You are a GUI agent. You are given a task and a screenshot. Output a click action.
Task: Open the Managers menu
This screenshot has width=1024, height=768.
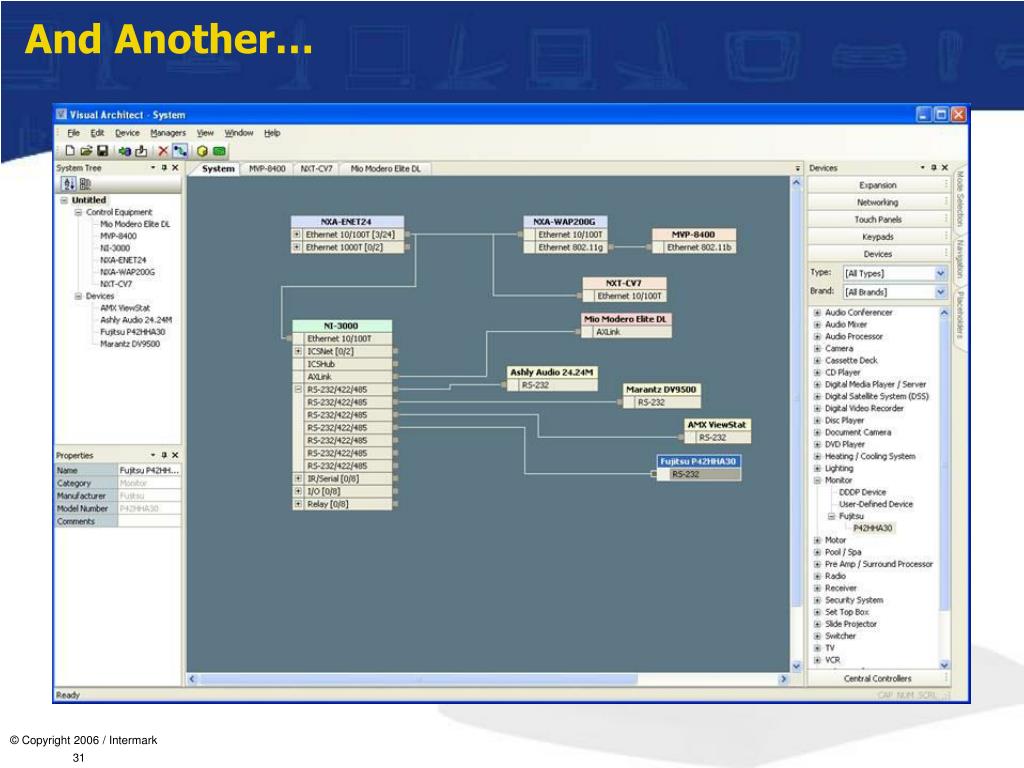tap(168, 133)
